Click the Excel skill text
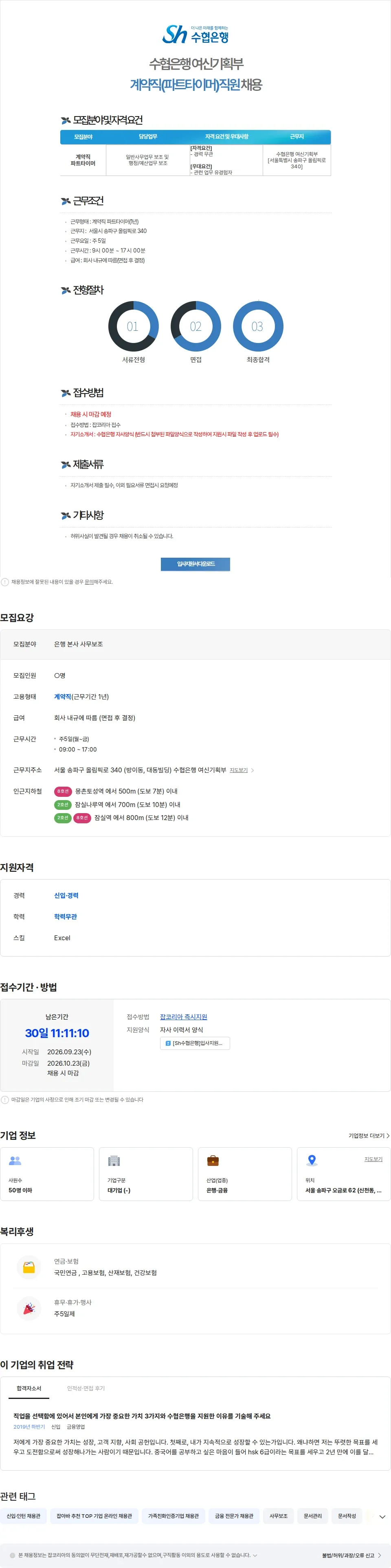391x1568 pixels. click(62, 938)
